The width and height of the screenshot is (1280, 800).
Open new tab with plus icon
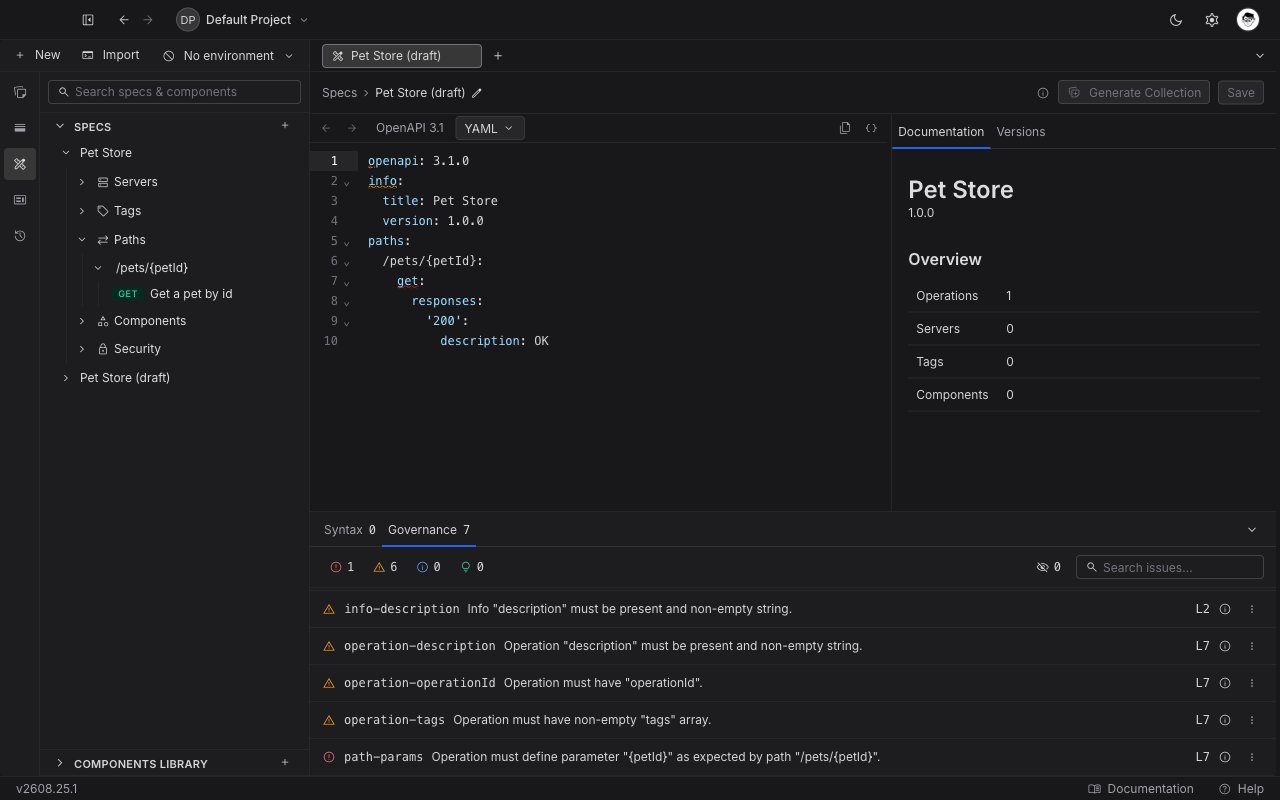click(498, 56)
